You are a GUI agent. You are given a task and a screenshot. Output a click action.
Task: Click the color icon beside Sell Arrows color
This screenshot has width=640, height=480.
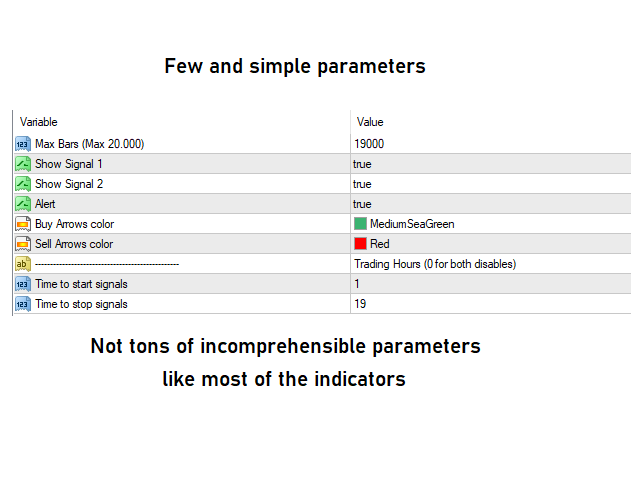coord(23,244)
